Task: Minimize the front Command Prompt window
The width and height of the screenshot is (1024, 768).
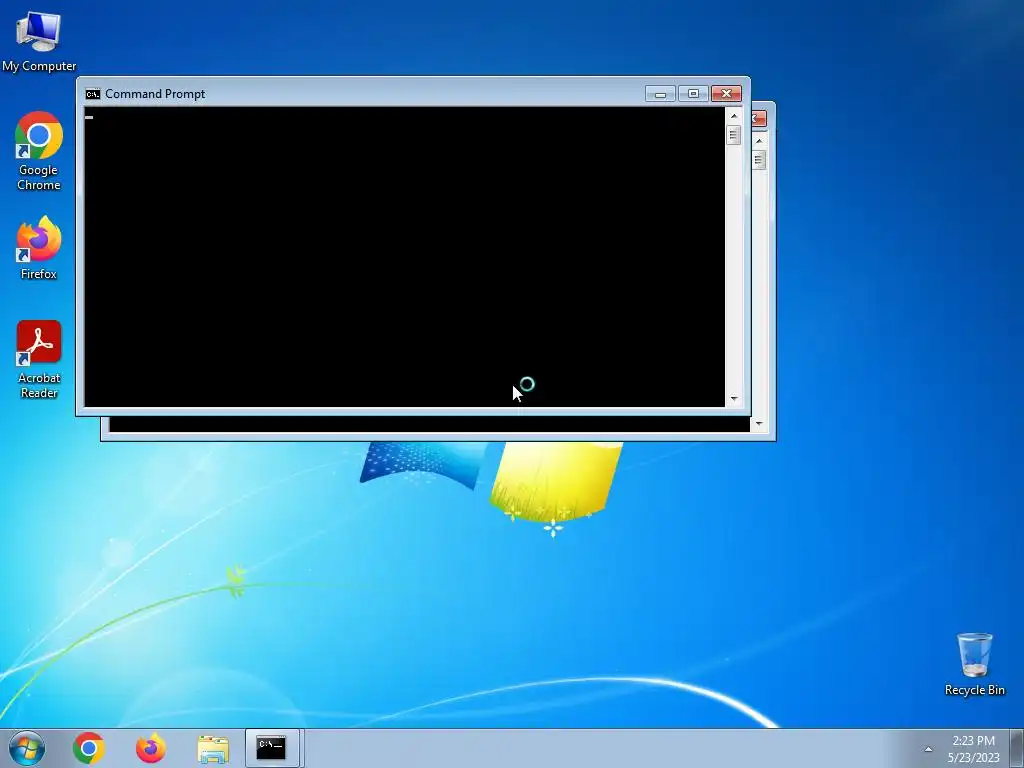Action: [x=660, y=94]
